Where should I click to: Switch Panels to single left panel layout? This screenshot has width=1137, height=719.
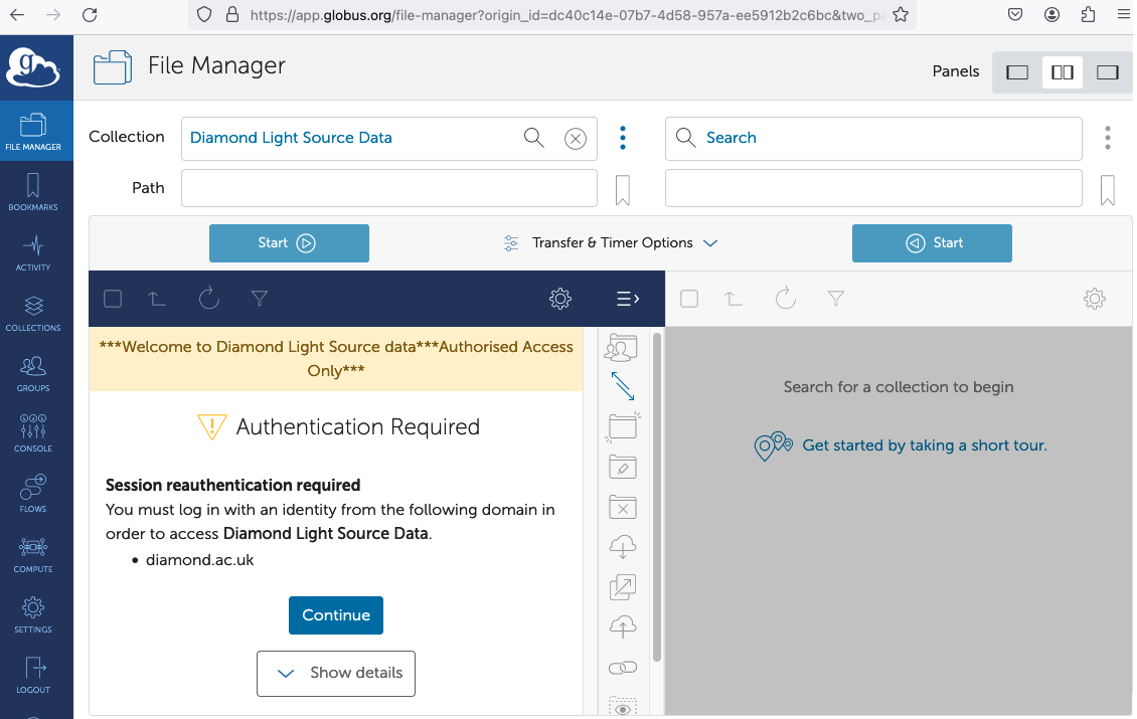pos(1017,72)
